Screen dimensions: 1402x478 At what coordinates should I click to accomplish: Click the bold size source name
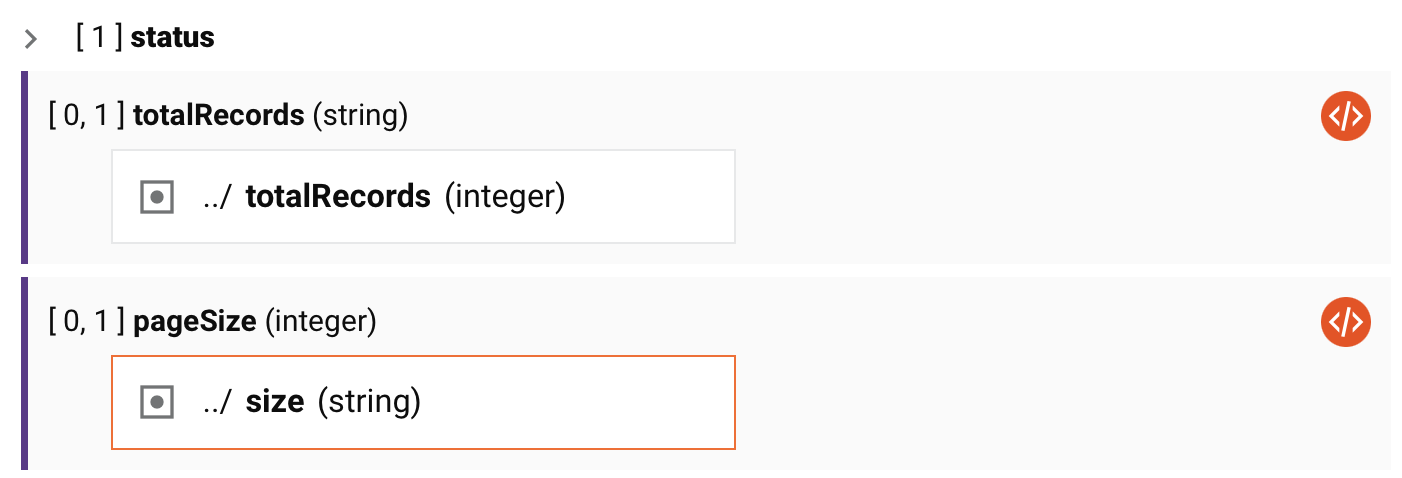point(274,402)
